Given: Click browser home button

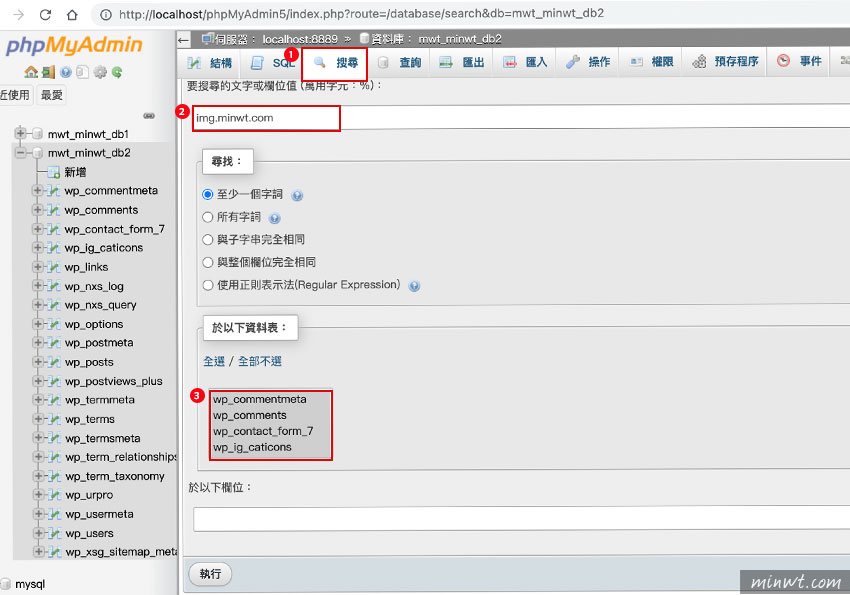Looking at the screenshot, I should click(72, 15).
